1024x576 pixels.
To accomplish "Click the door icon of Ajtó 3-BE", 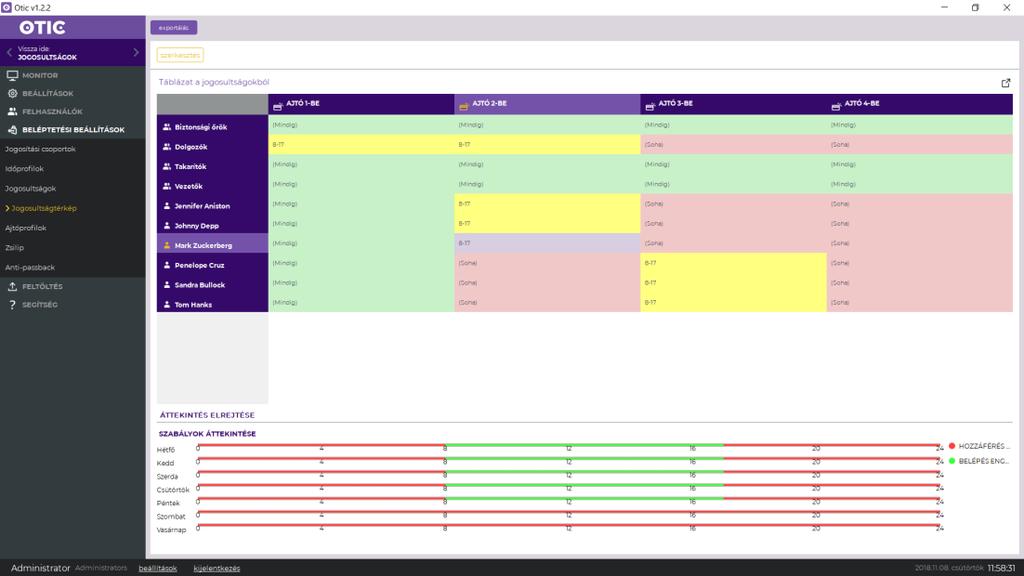I will coord(650,104).
